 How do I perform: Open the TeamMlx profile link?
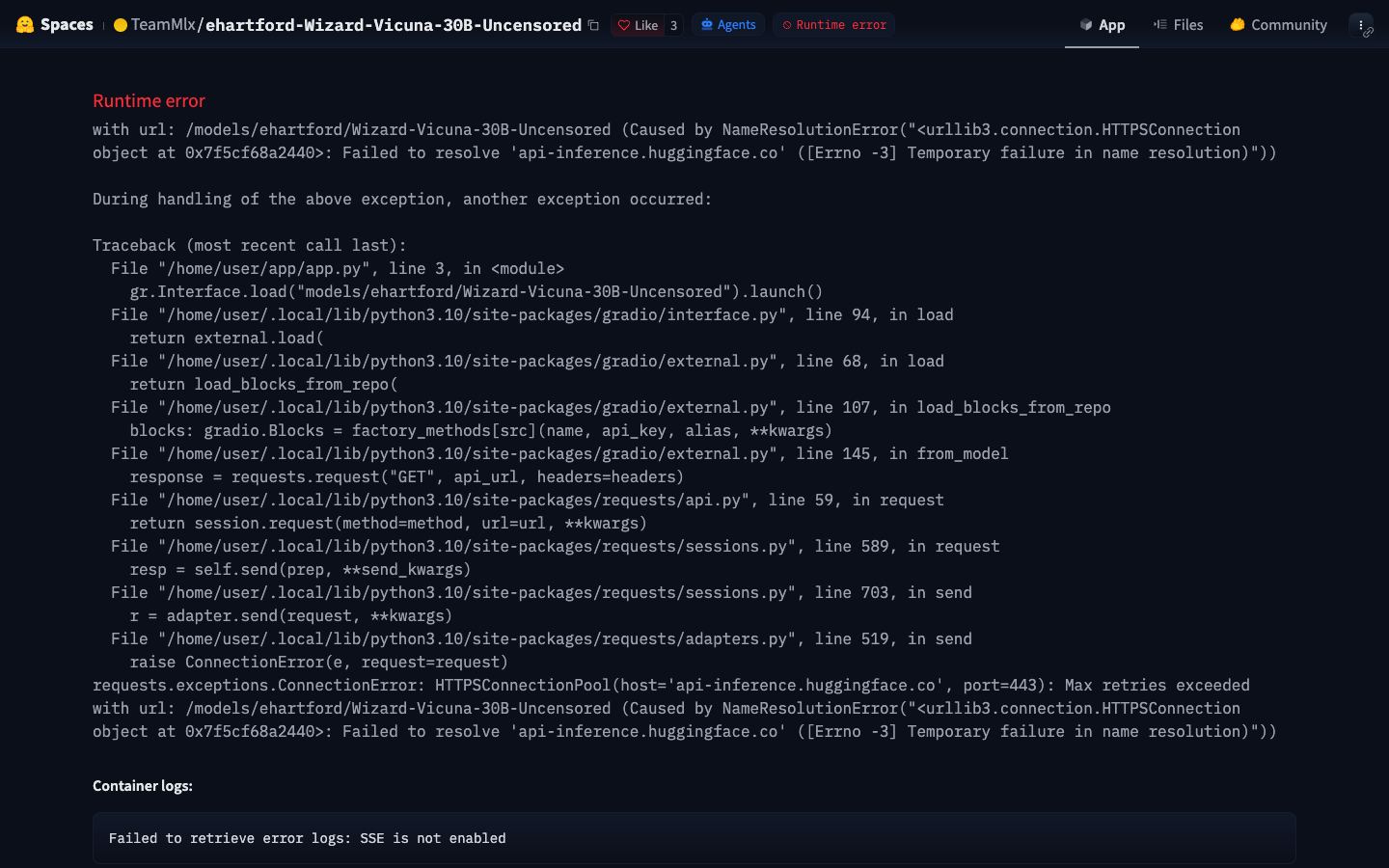pyautogui.click(x=163, y=25)
